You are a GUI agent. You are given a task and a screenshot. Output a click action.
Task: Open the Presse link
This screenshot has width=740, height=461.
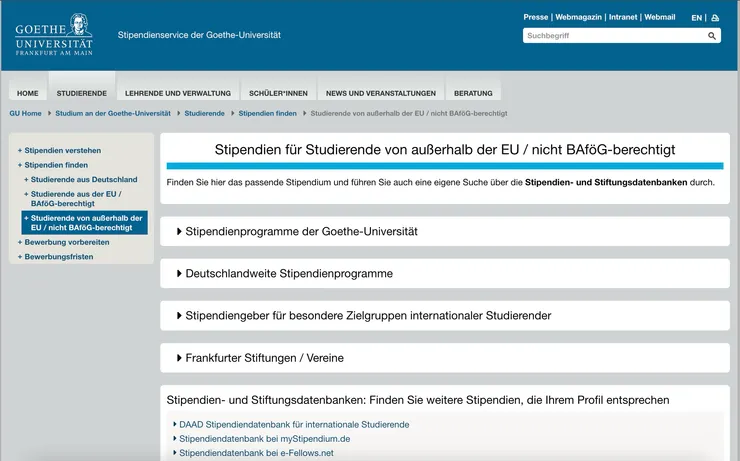coord(536,17)
